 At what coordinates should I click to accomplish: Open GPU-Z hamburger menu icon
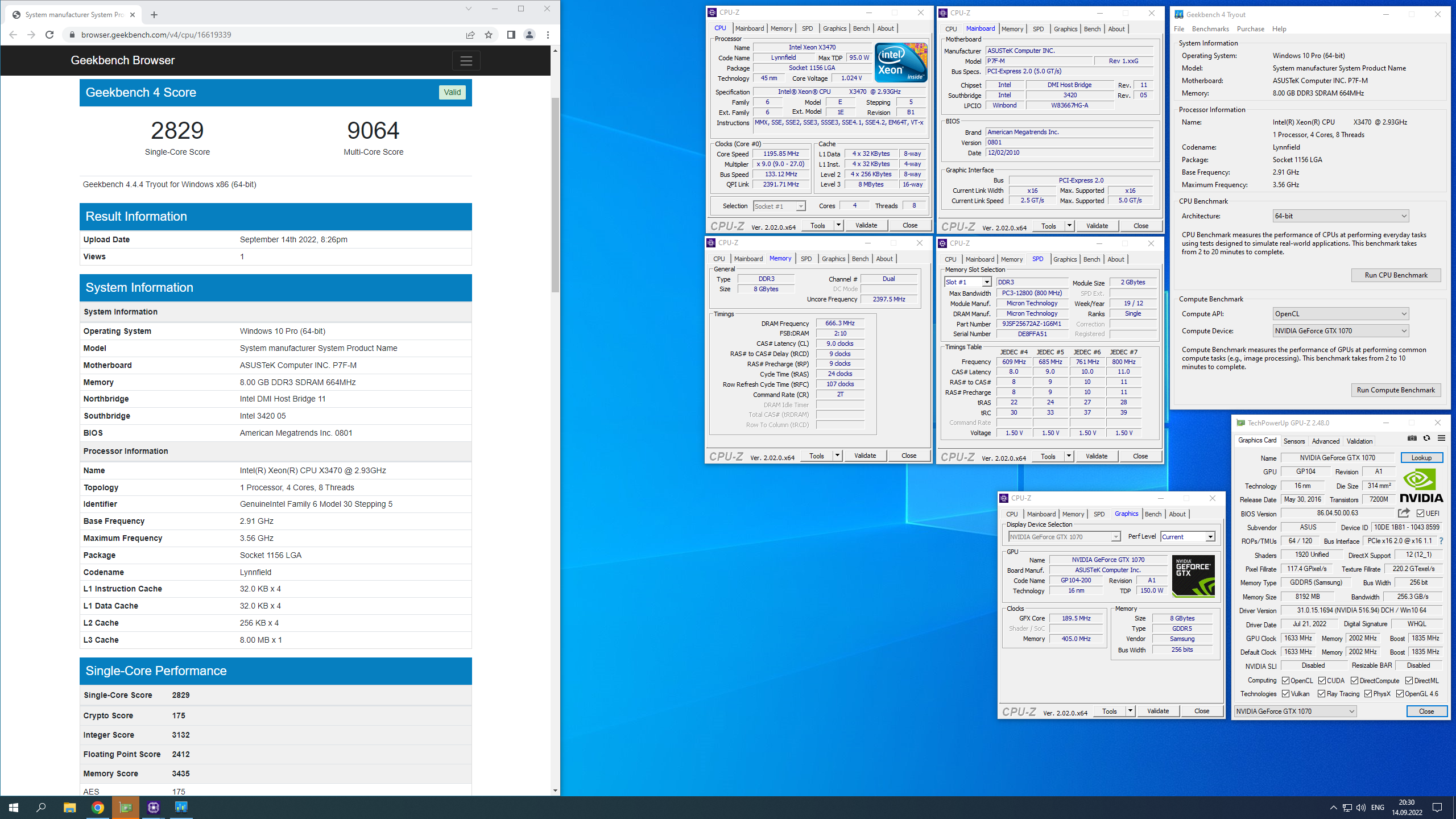point(1441,438)
